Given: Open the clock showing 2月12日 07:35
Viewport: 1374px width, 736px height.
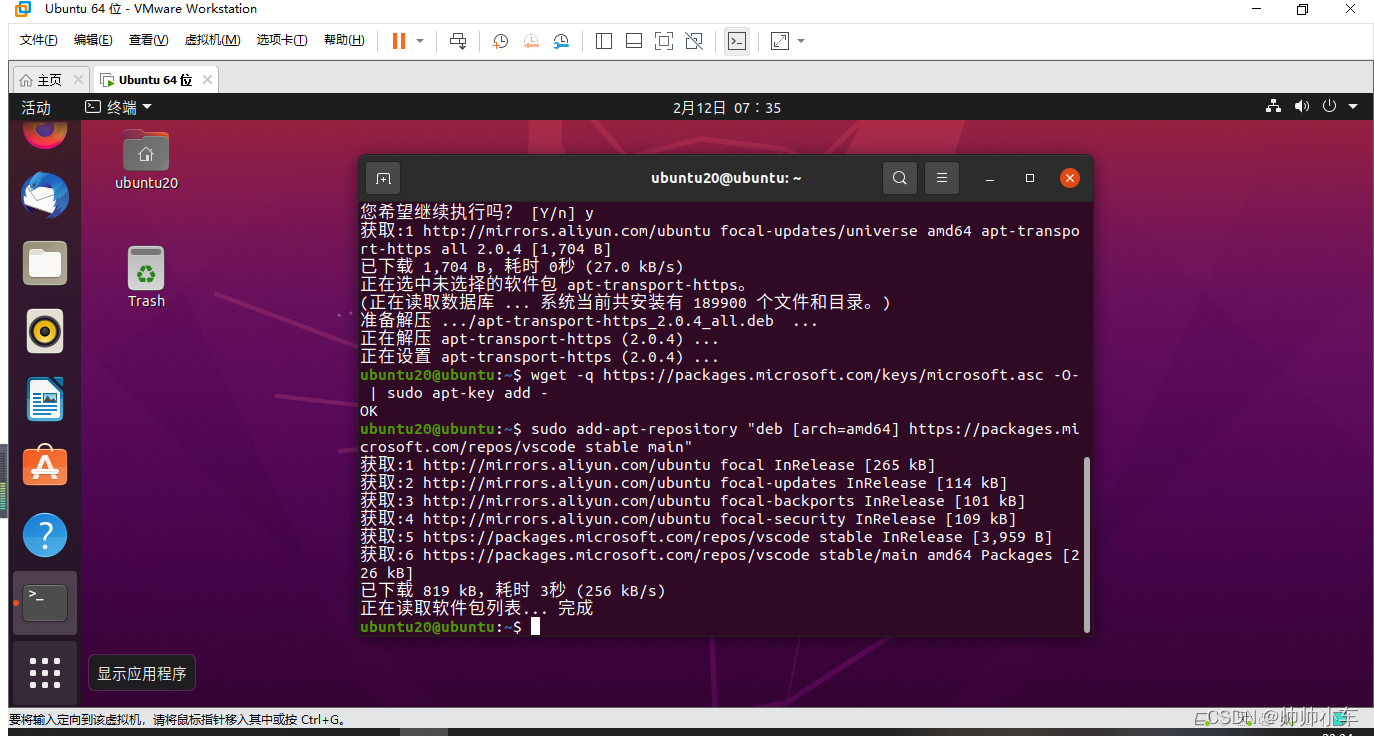Looking at the screenshot, I should point(727,107).
